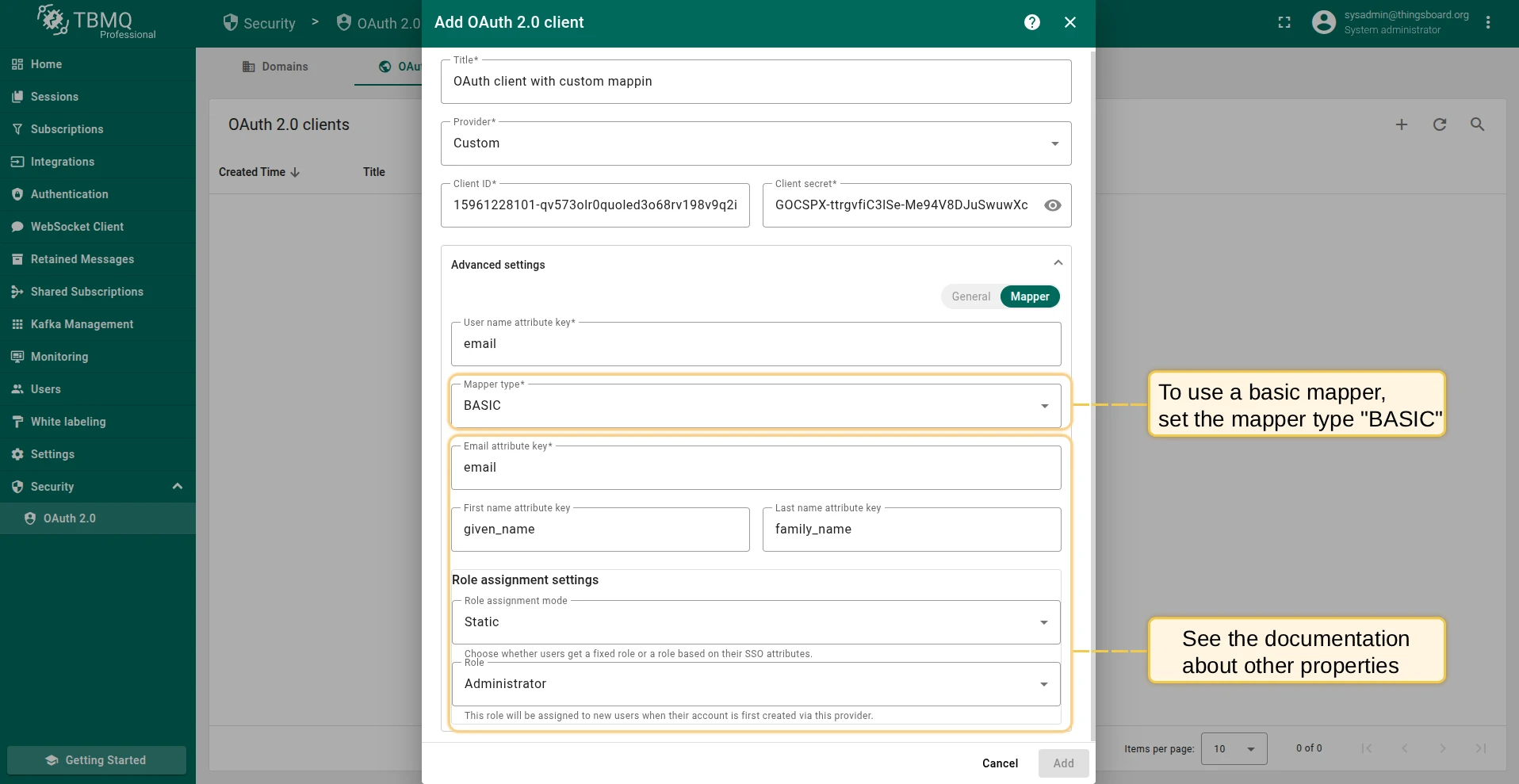Select the OAuth 2.0 sidebar item

coord(98,518)
